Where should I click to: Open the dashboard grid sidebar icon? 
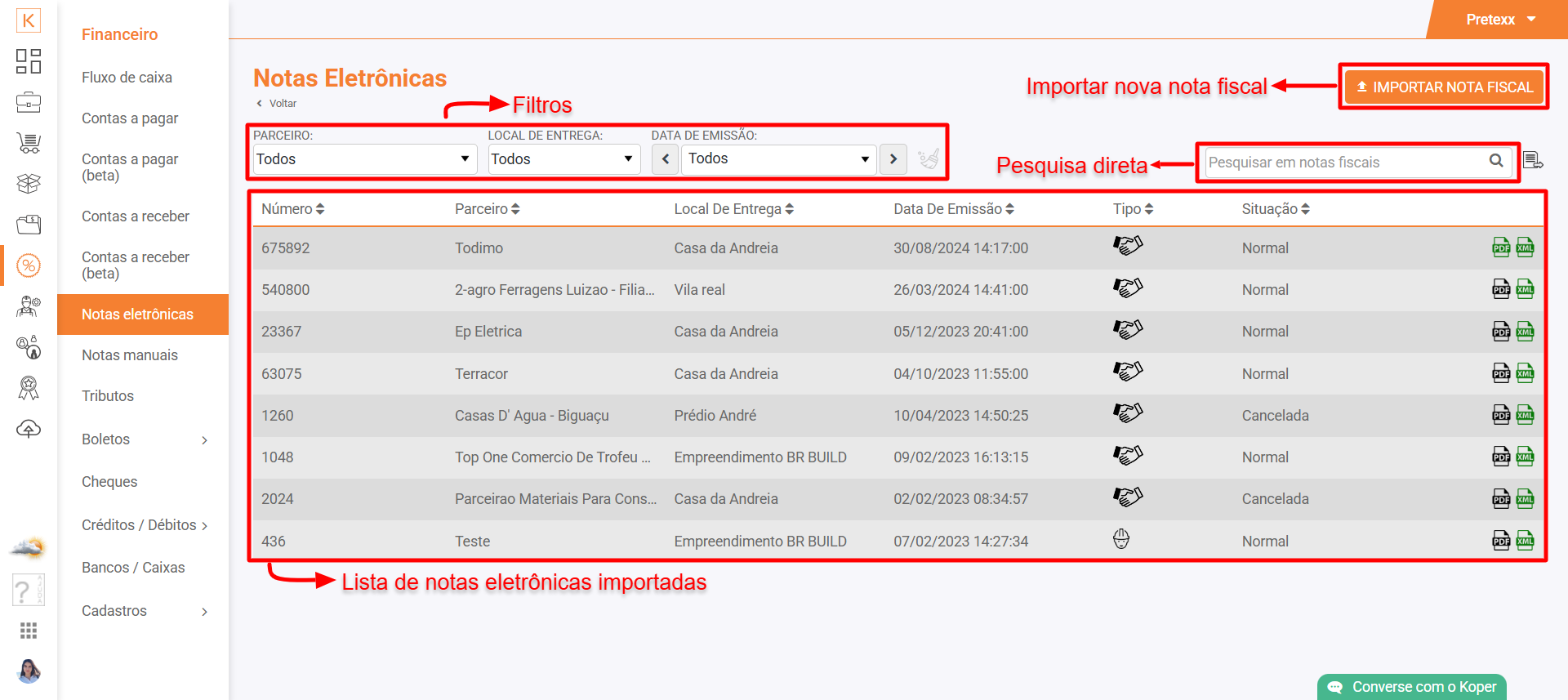29,61
